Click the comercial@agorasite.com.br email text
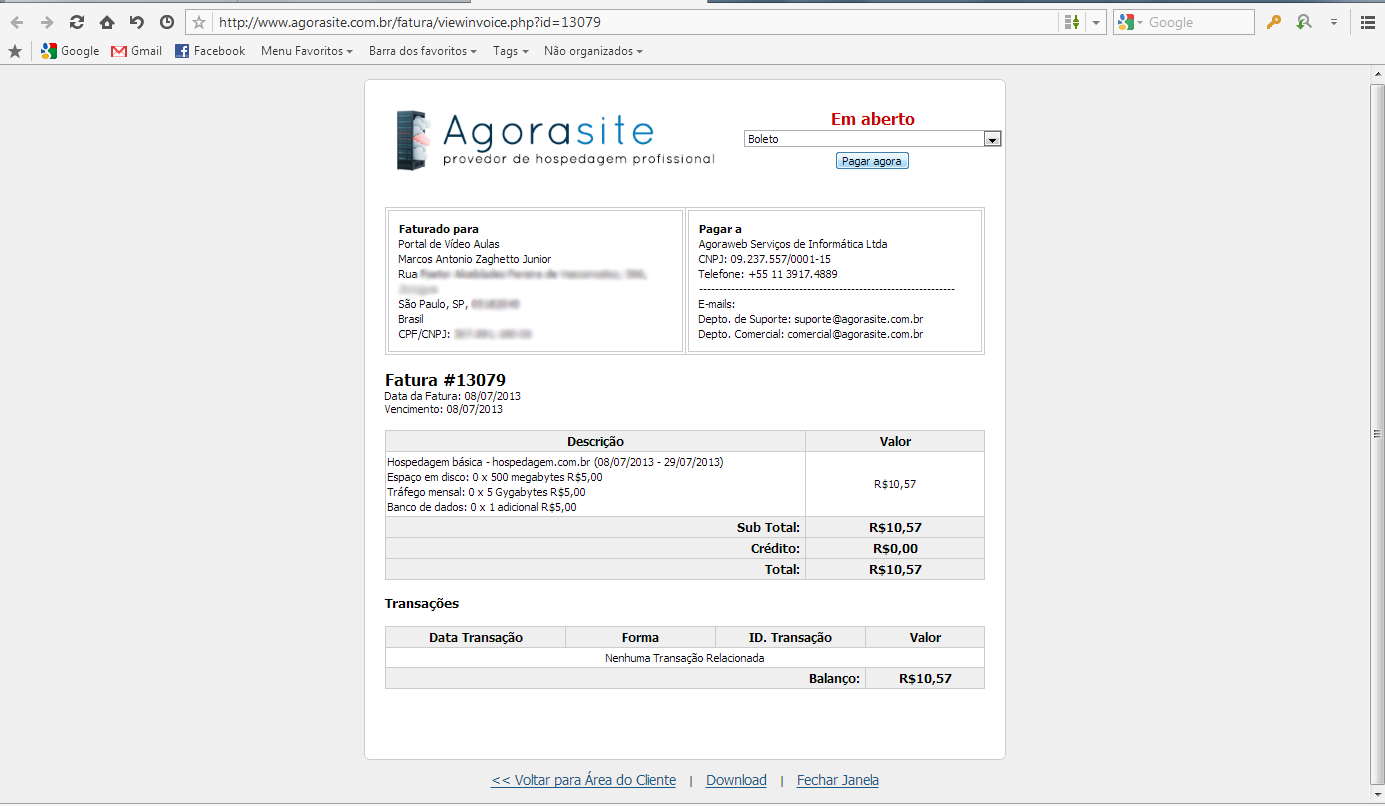The width and height of the screenshot is (1385, 806). click(855, 334)
